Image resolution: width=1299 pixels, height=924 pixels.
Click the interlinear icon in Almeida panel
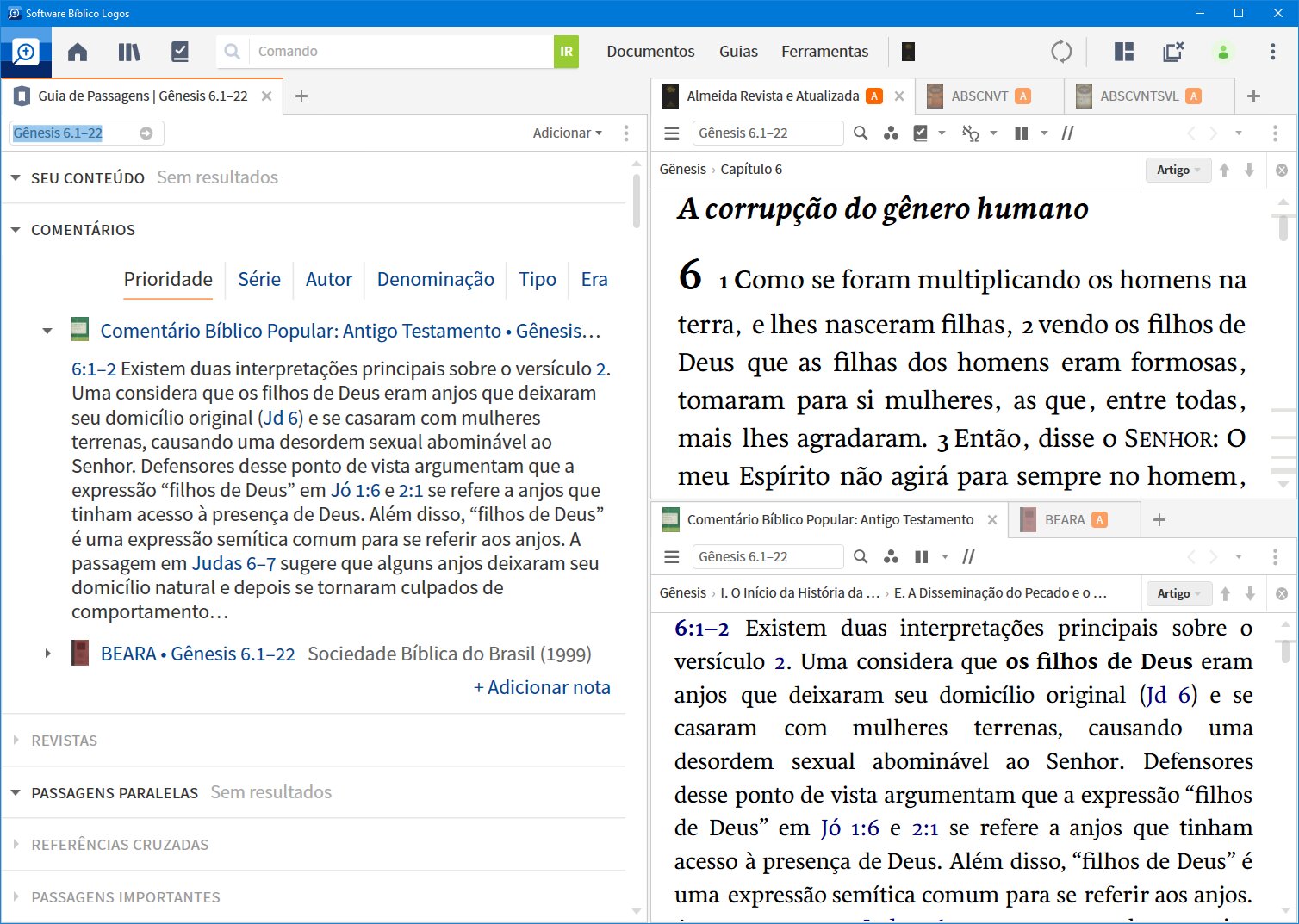tap(971, 133)
